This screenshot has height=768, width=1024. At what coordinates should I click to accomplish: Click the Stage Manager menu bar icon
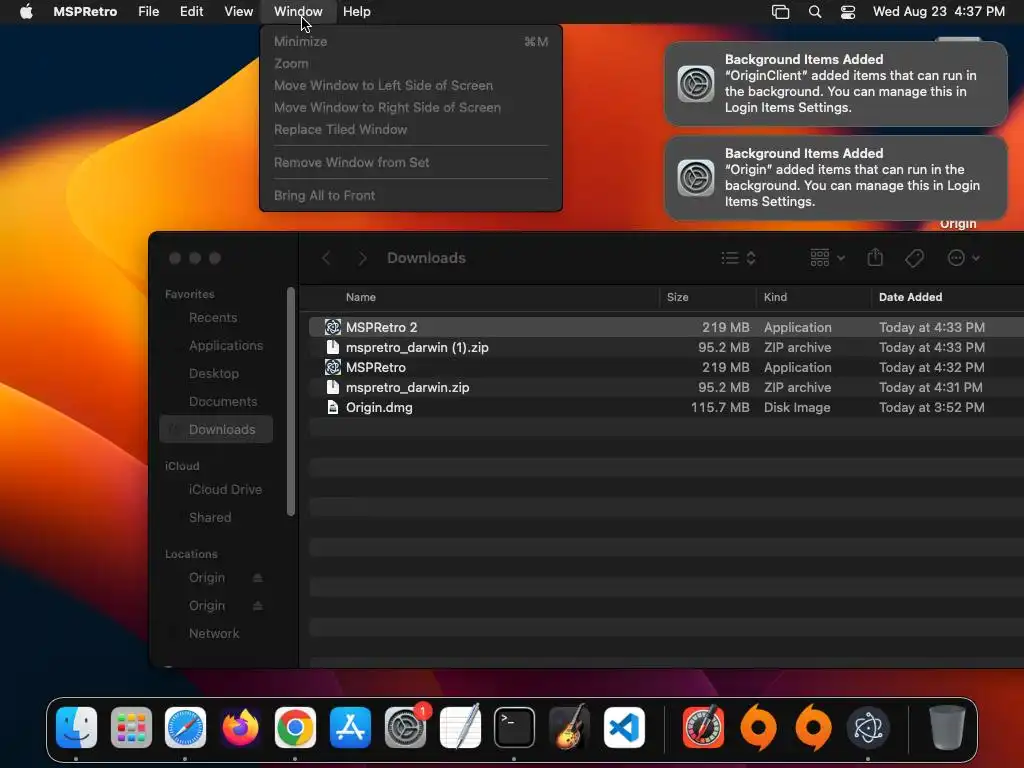(780, 11)
